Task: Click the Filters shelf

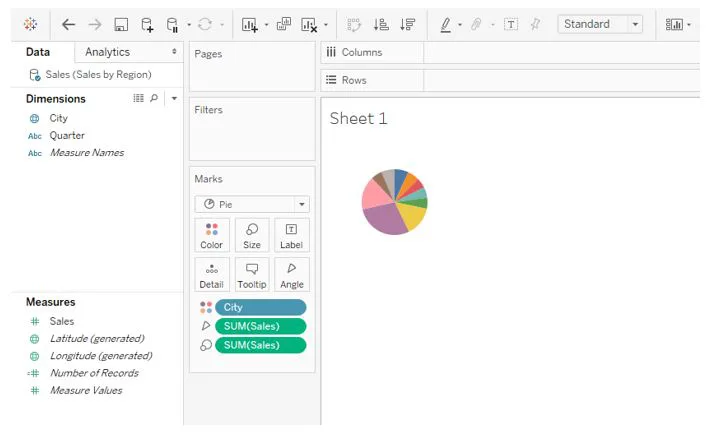Action: point(252,129)
